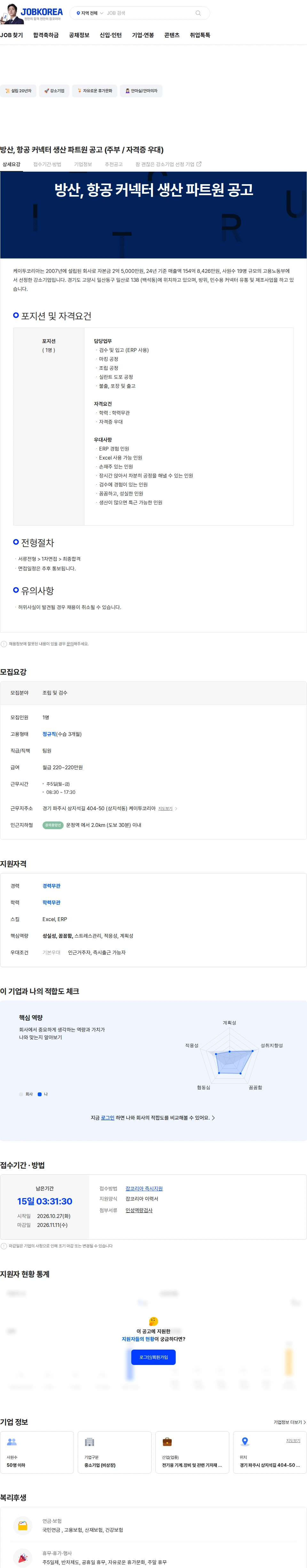Open the 인성역량검사 link
The image size is (307, 1568).
[x=138, y=1210]
